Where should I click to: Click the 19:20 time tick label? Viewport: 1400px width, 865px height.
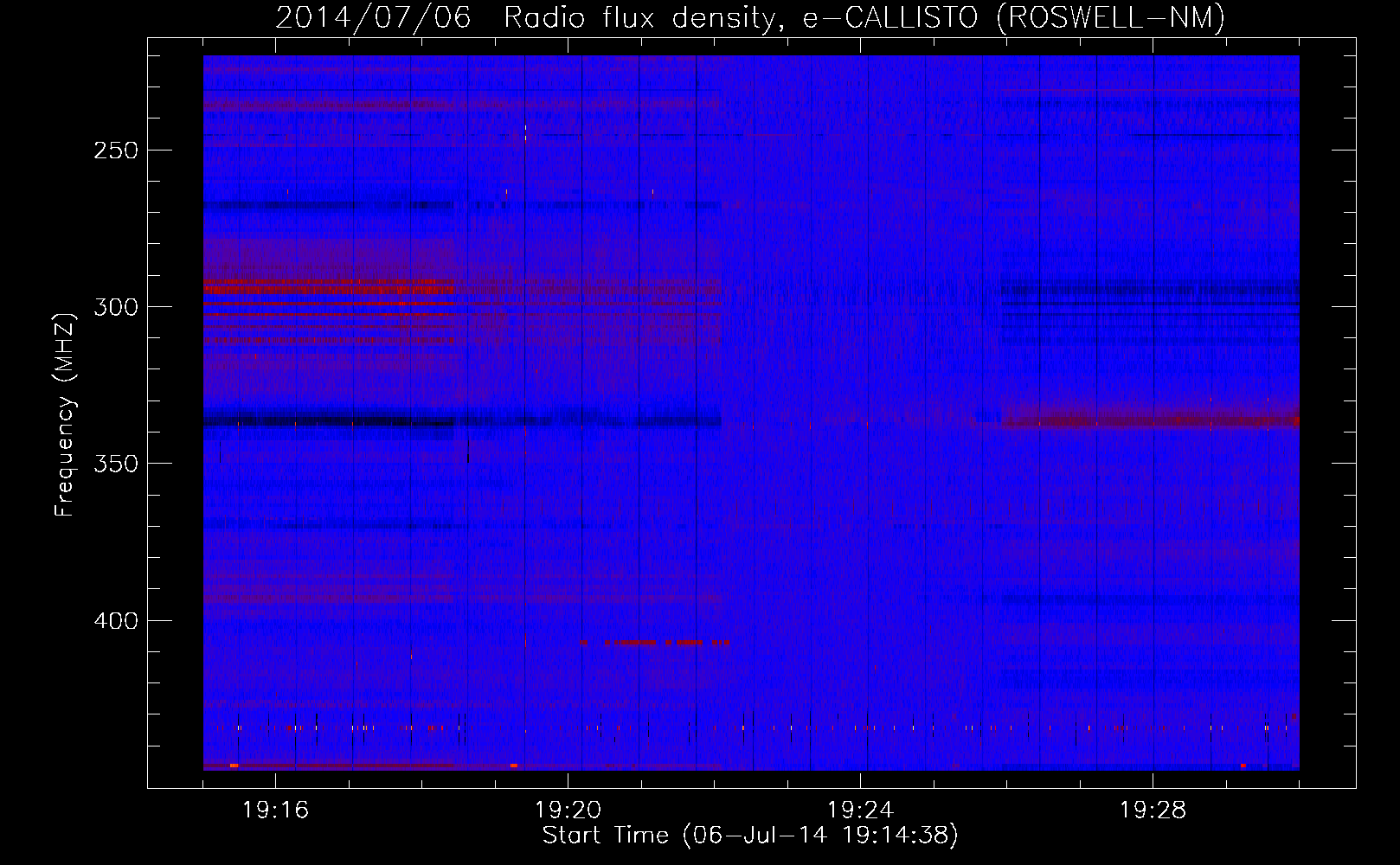(x=568, y=811)
